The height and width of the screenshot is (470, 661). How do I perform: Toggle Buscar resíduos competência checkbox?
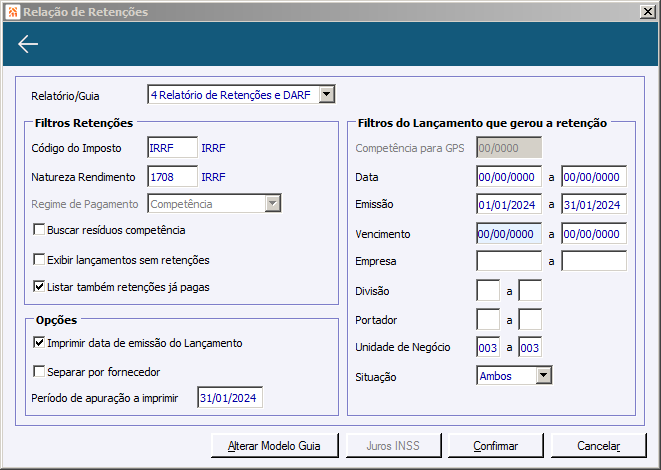[x=39, y=230]
